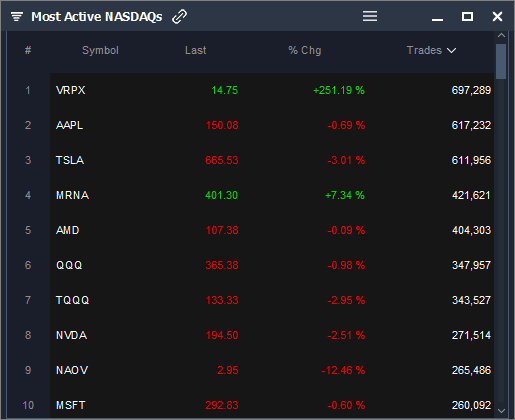Open the hamburger menu icon

click(370, 16)
